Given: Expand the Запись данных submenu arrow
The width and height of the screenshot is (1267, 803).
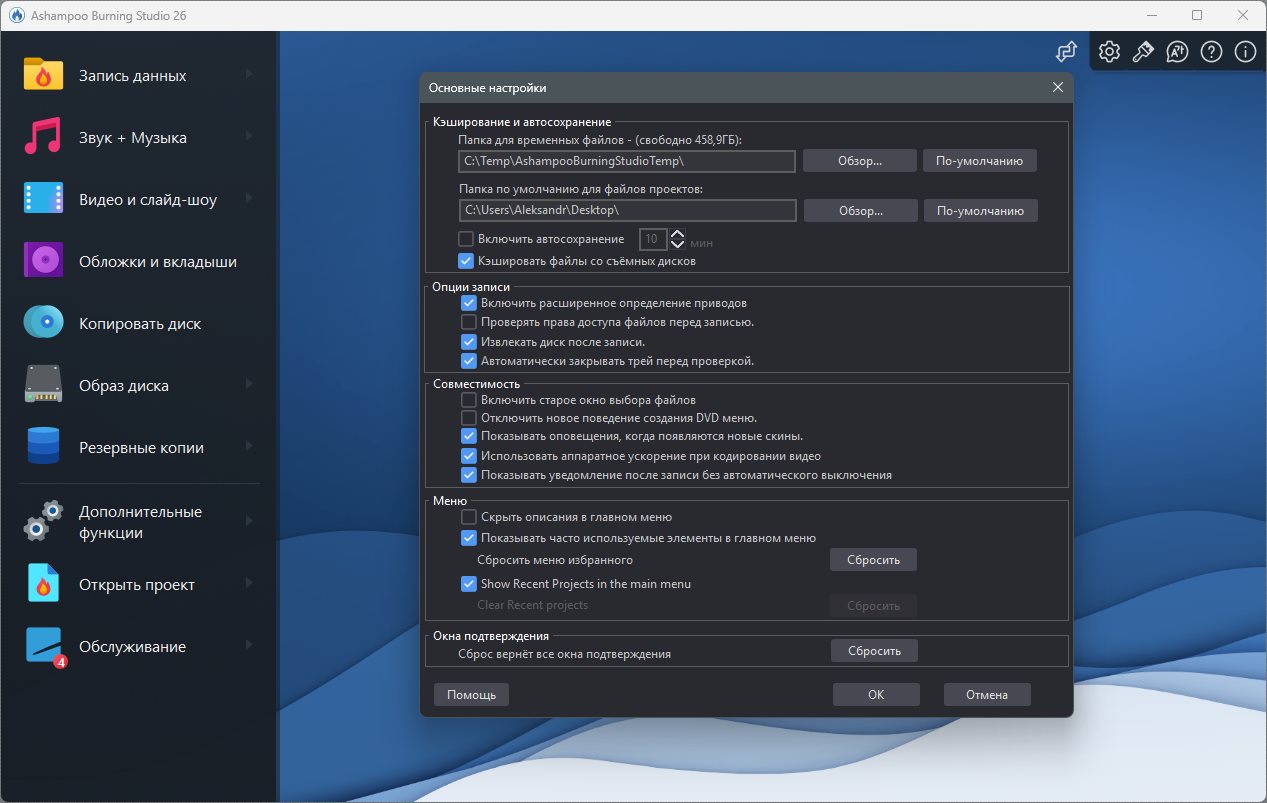Looking at the screenshot, I should (249, 75).
